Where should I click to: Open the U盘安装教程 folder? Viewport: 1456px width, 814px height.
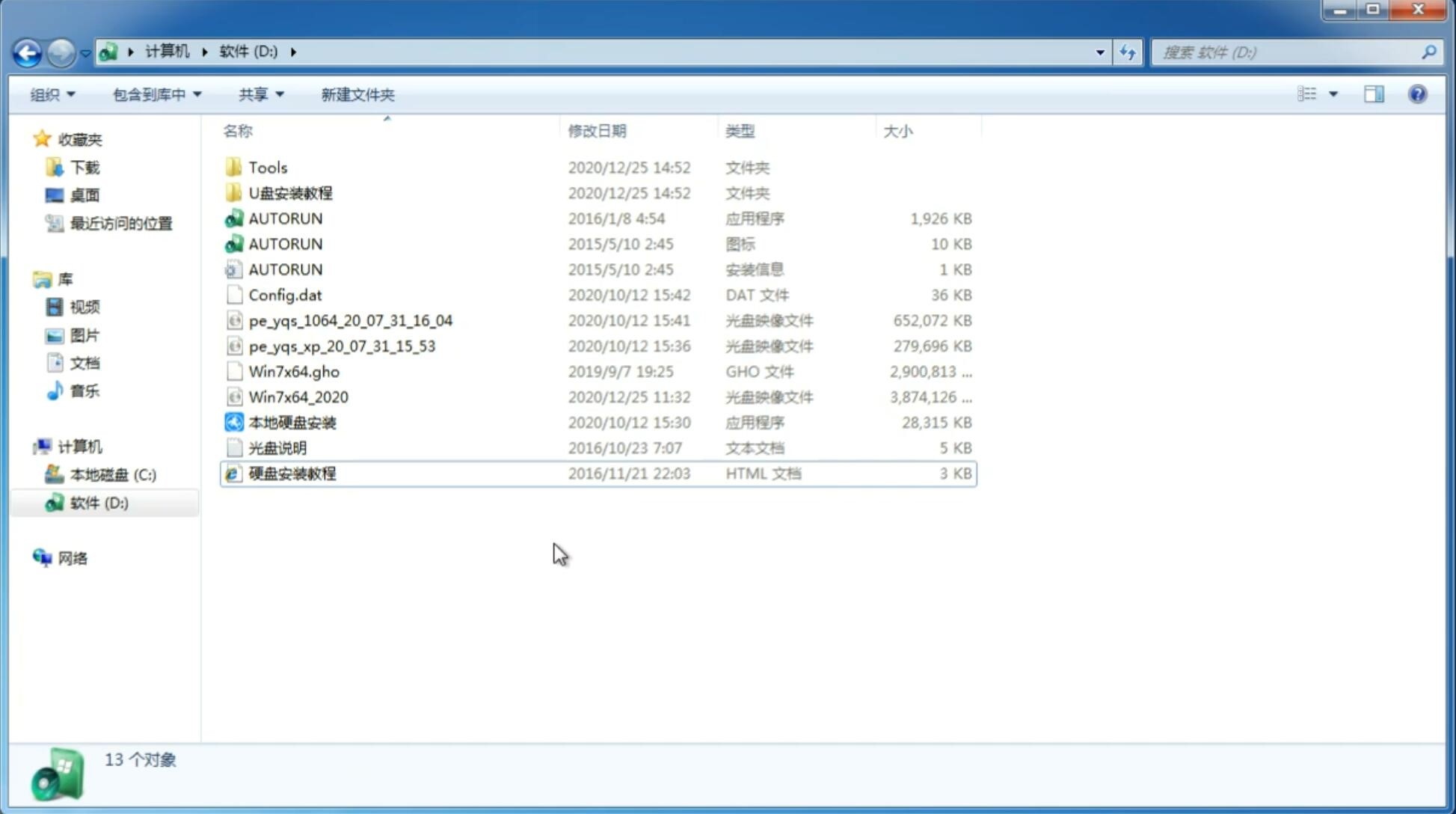pyautogui.click(x=291, y=192)
